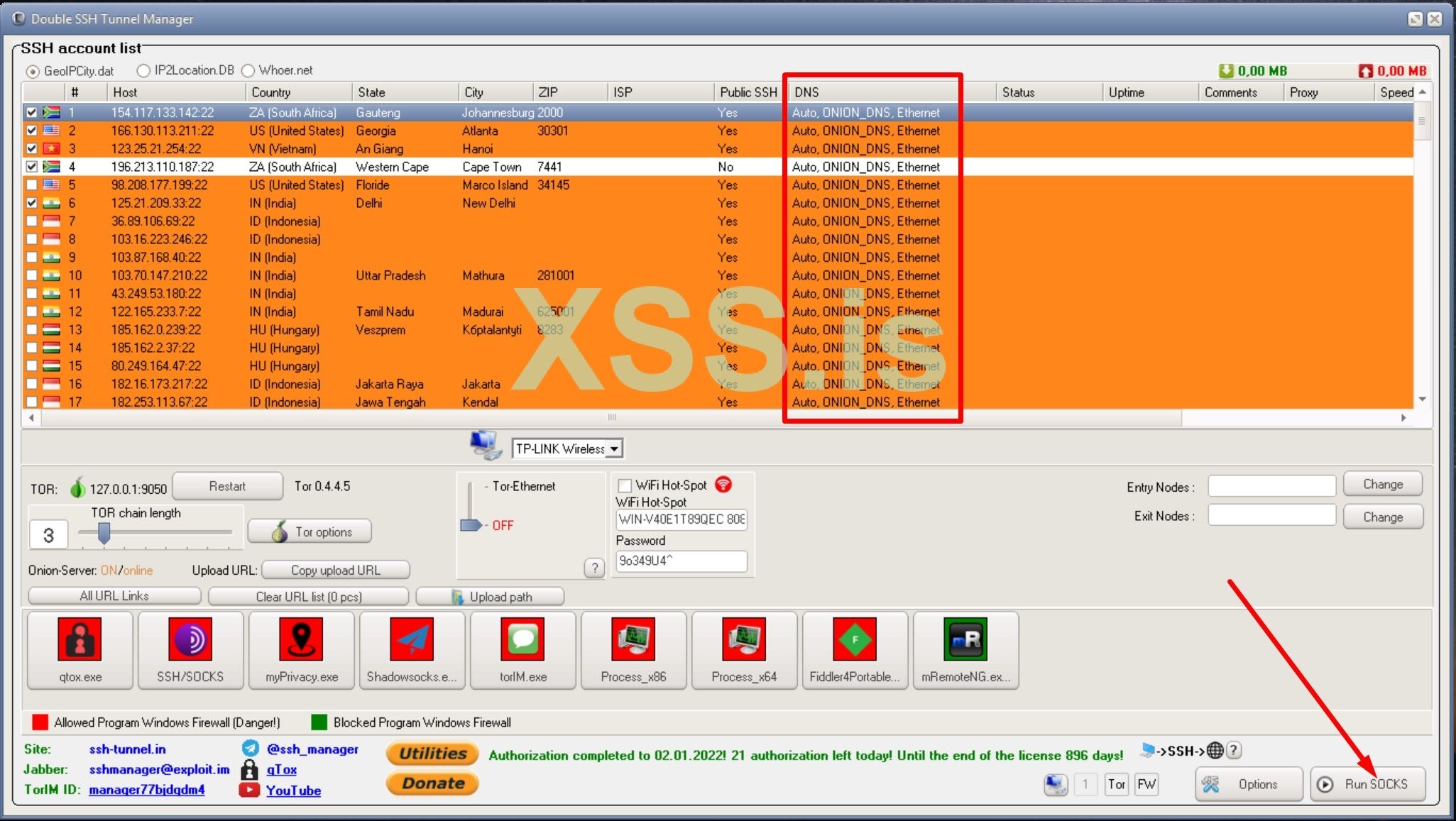The image size is (1456, 821).
Task: Open the YouTube link
Action: 293,790
